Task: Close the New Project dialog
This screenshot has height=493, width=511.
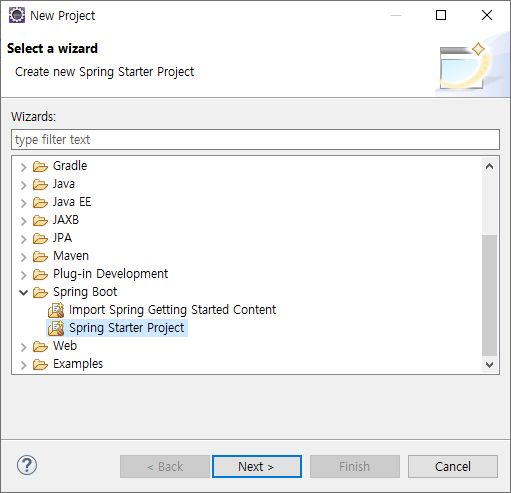Action: pyautogui.click(x=487, y=15)
